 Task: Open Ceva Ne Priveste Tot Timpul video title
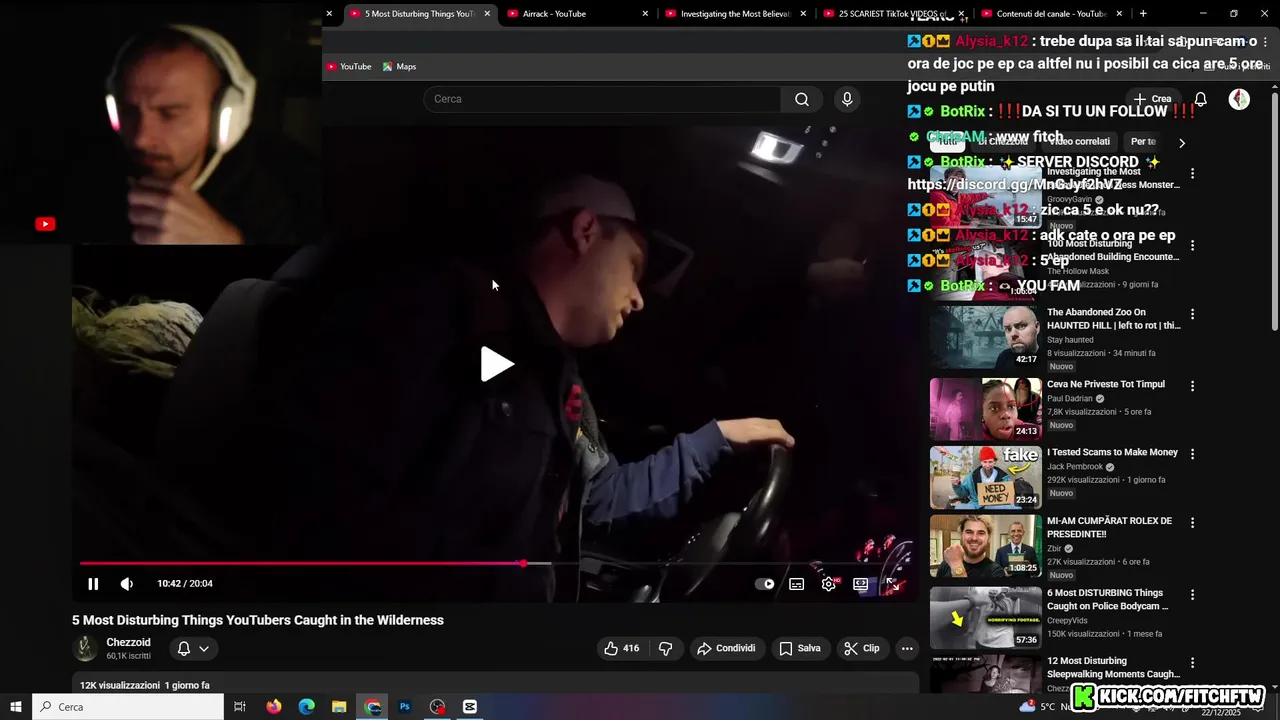point(1106,385)
